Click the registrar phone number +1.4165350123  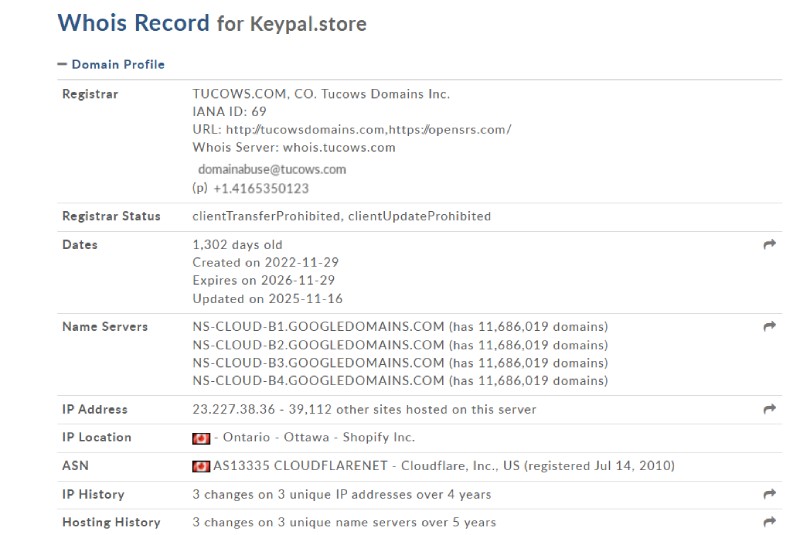click(261, 189)
